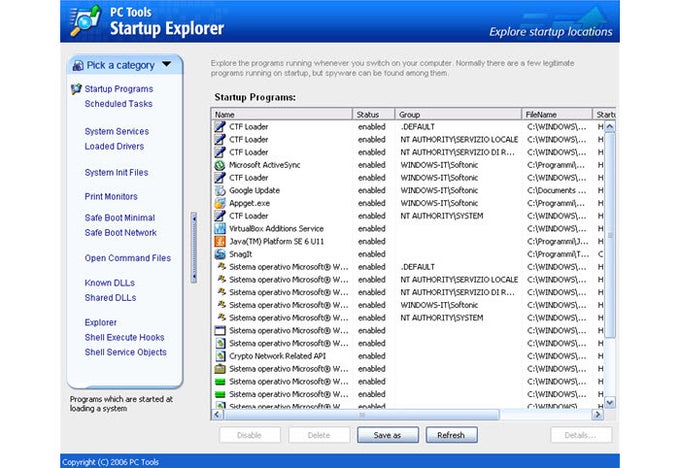
Task: Select Java(TM) Platform SE 6 U11 text
Action: pyautogui.click(x=276, y=242)
